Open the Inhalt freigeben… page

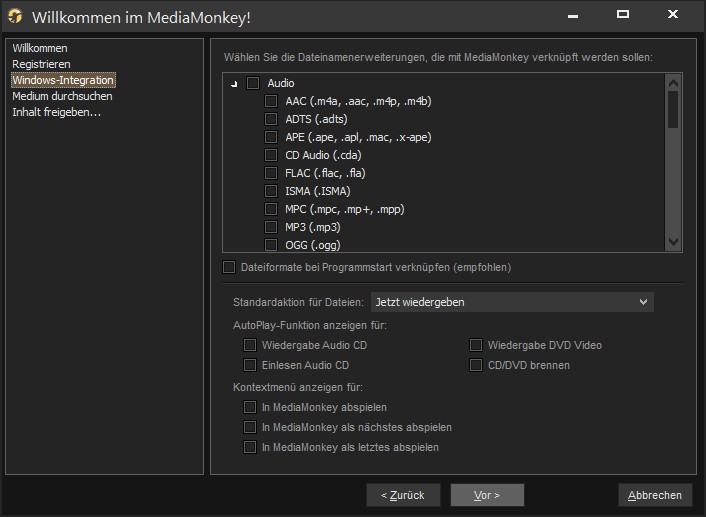pos(56,112)
